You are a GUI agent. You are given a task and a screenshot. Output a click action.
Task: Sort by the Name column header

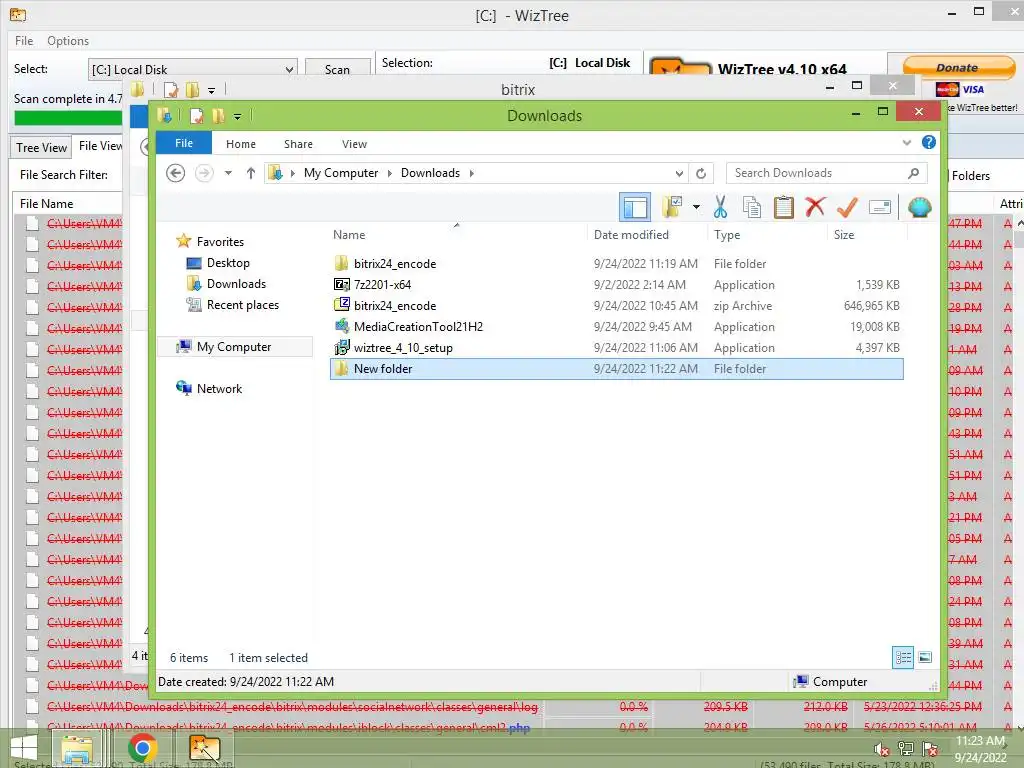[x=349, y=234]
